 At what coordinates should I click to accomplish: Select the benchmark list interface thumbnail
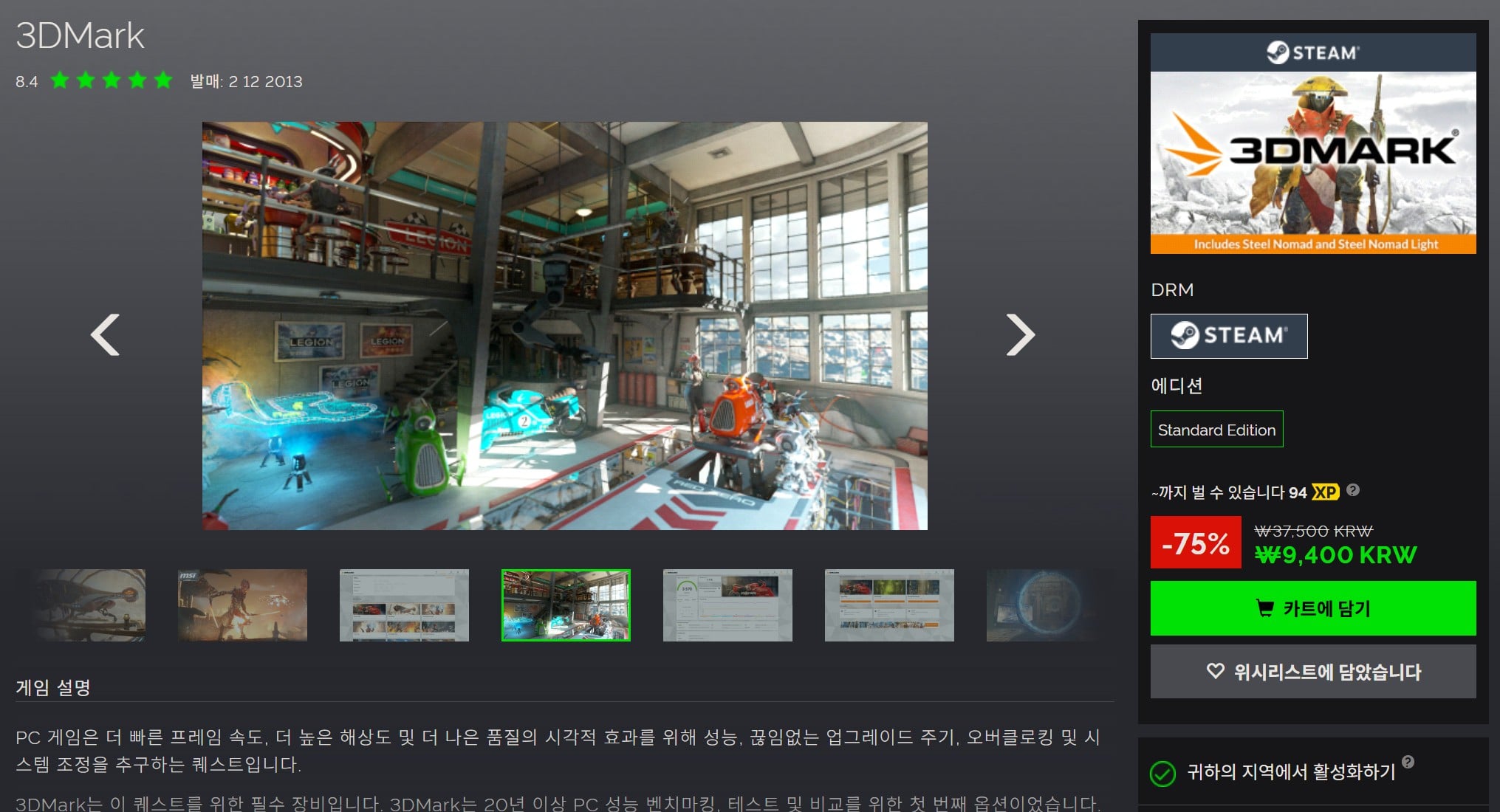[404, 605]
